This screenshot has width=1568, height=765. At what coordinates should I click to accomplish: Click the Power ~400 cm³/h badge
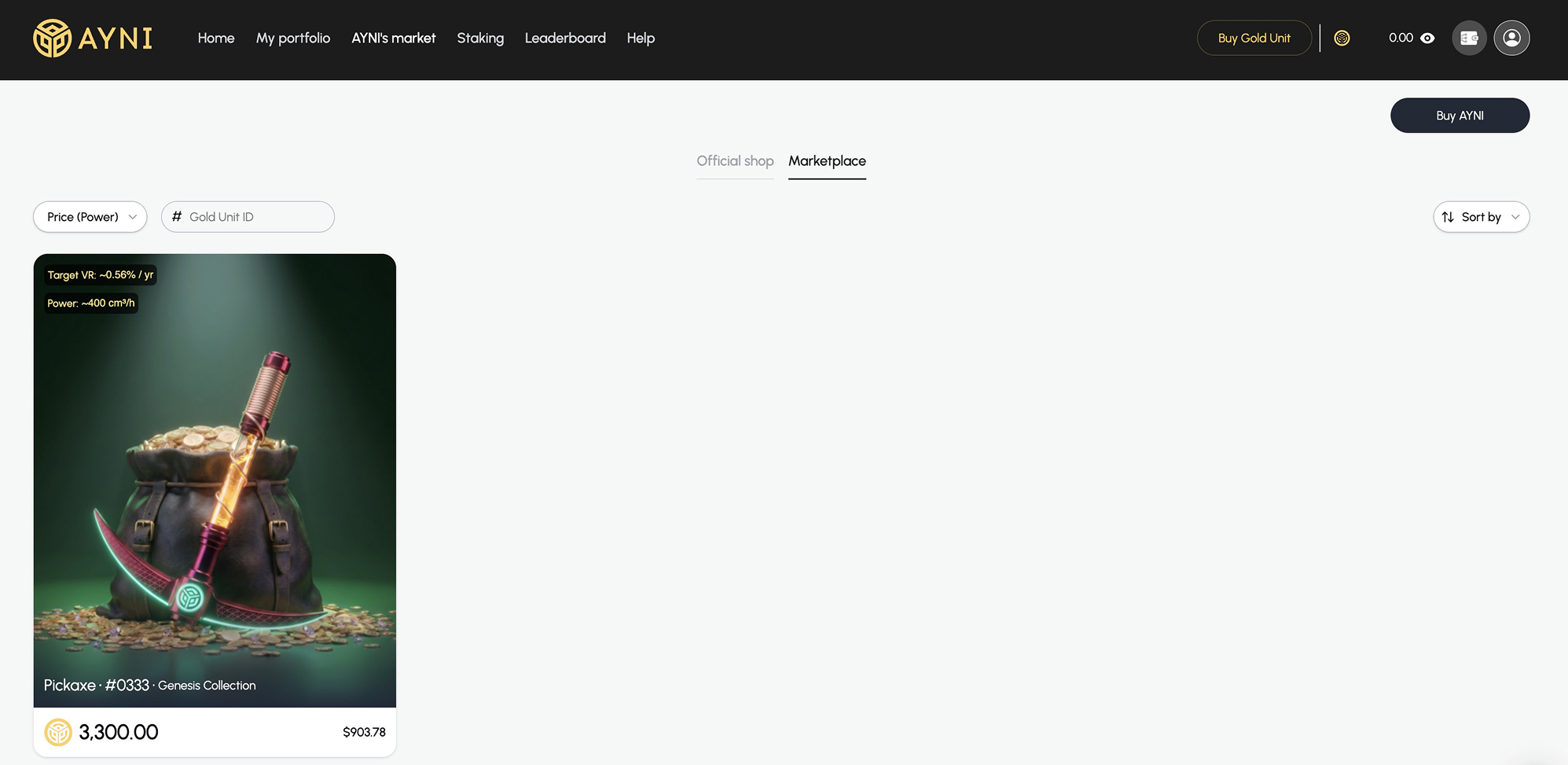pyautogui.click(x=91, y=303)
